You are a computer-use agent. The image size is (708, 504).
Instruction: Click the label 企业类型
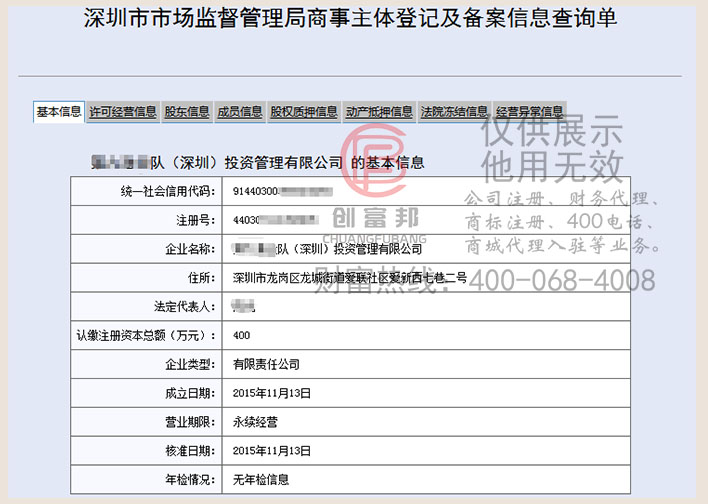pyautogui.click(x=190, y=364)
